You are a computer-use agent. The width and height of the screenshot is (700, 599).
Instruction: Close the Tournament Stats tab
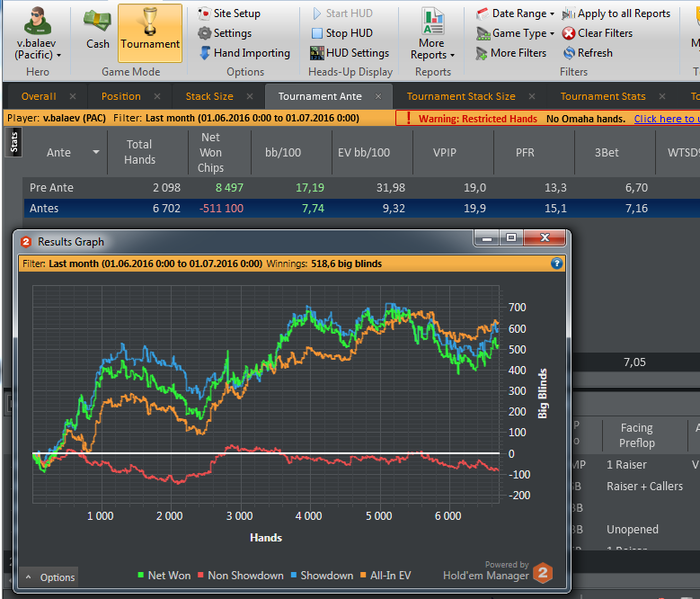click(x=662, y=96)
